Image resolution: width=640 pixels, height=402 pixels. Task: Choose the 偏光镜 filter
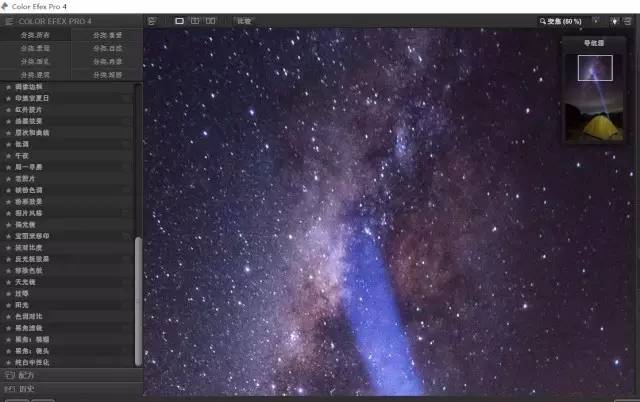pos(67,225)
